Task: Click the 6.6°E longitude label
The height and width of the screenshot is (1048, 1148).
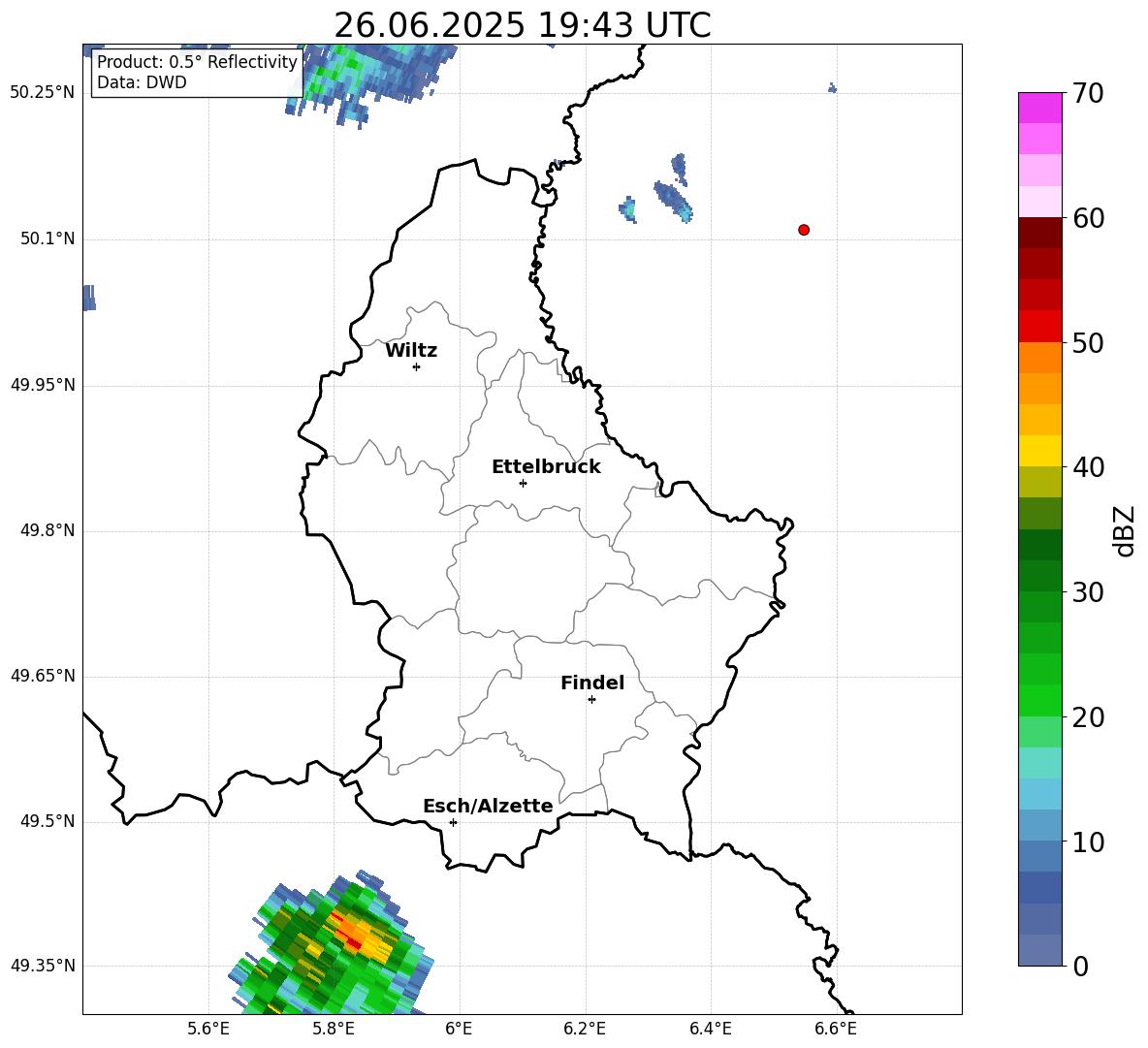Action: point(836,1029)
